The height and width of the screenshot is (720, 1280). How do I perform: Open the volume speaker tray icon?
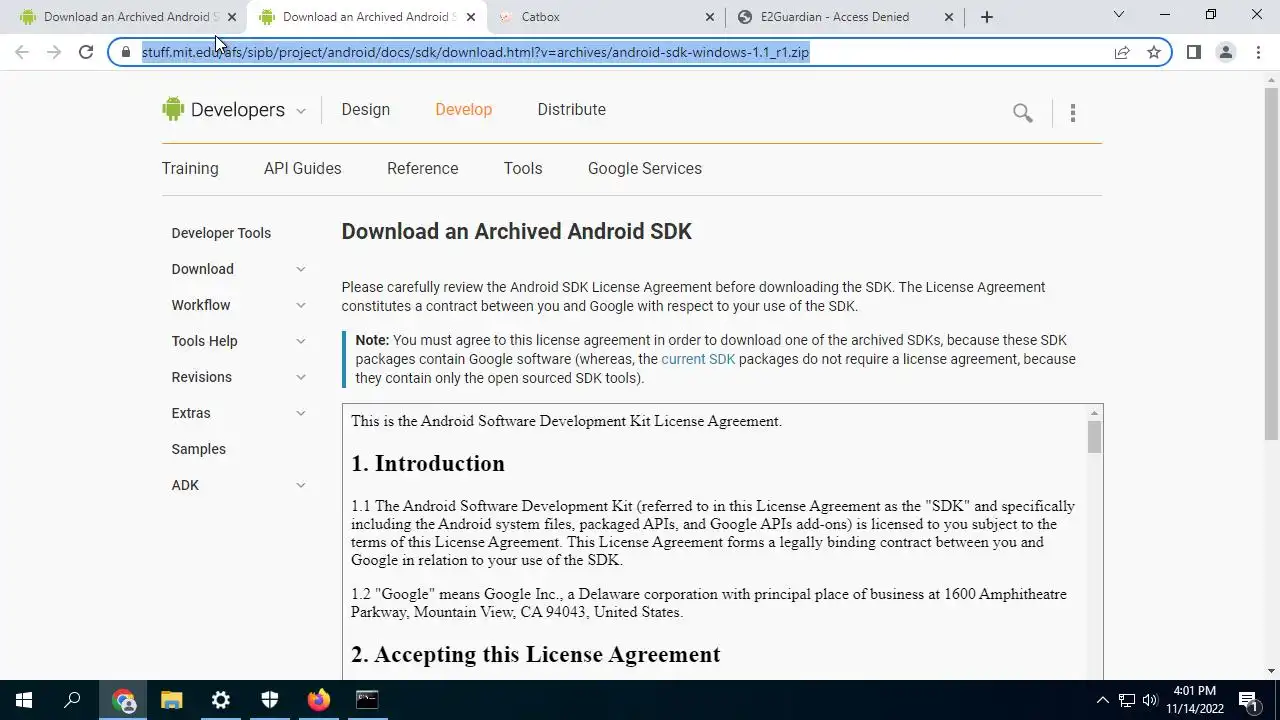click(1150, 700)
